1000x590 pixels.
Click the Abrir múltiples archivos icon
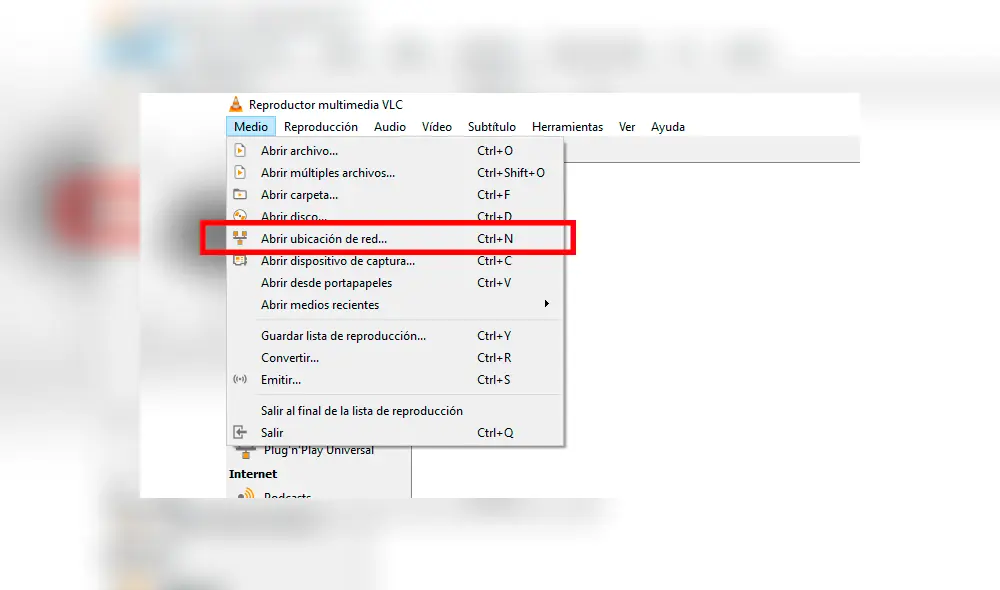pyautogui.click(x=240, y=172)
